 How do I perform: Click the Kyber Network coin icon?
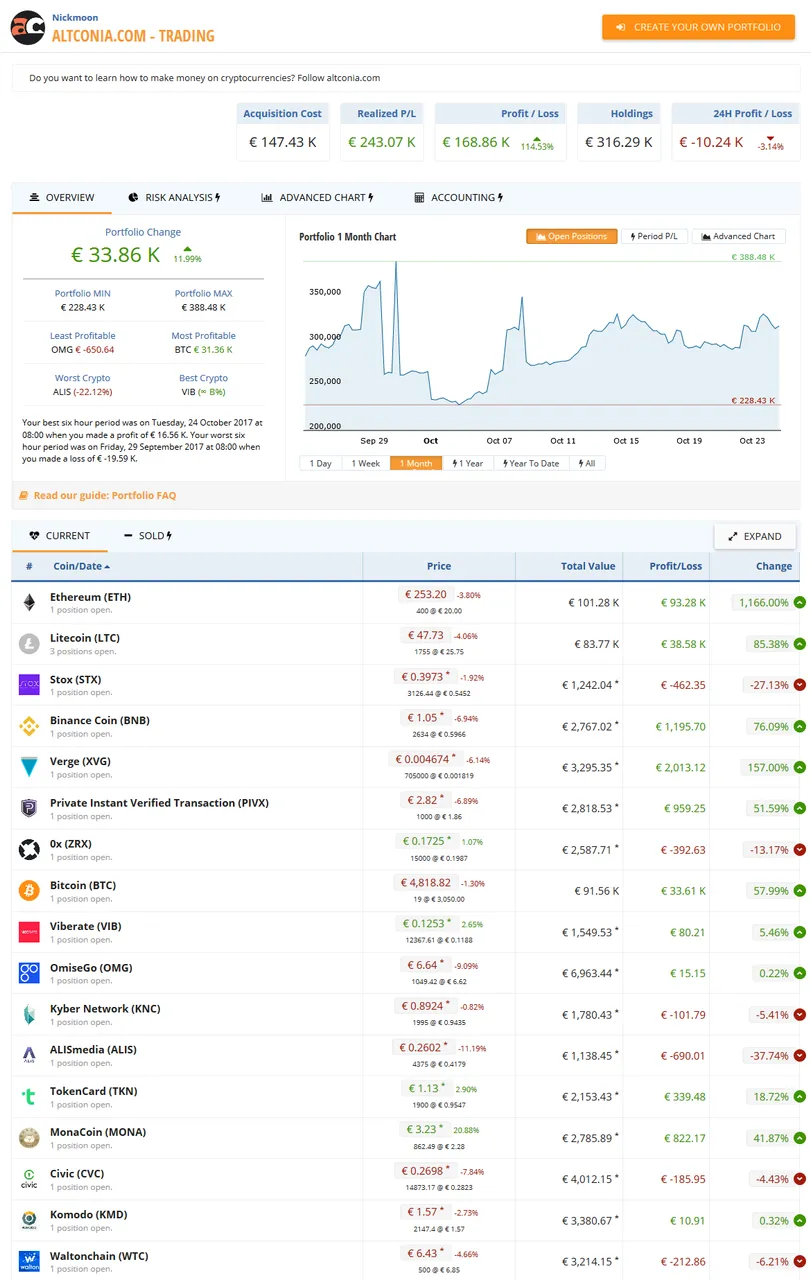click(29, 1014)
